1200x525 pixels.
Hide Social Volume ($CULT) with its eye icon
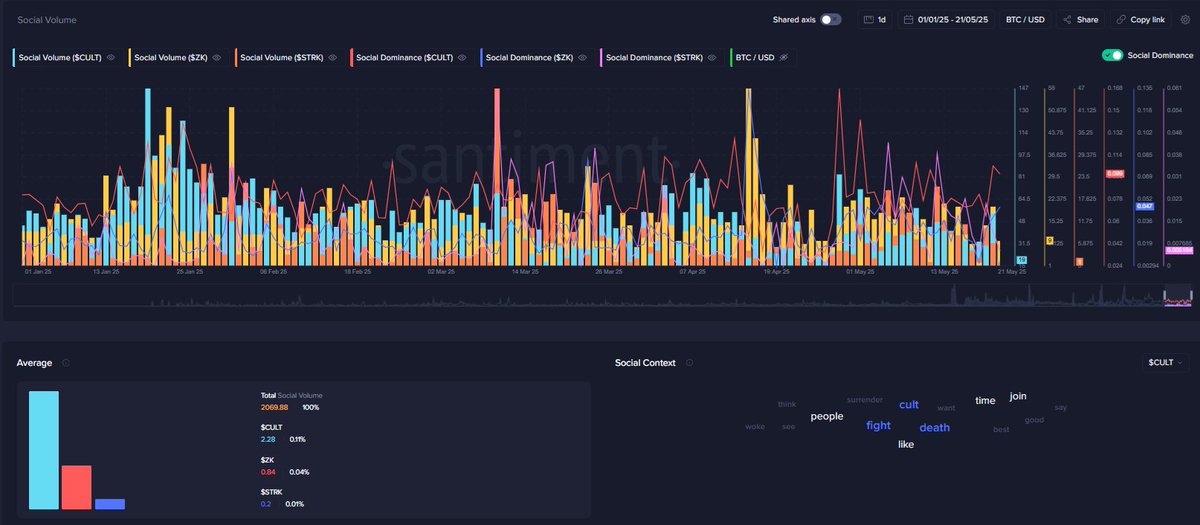(113, 58)
